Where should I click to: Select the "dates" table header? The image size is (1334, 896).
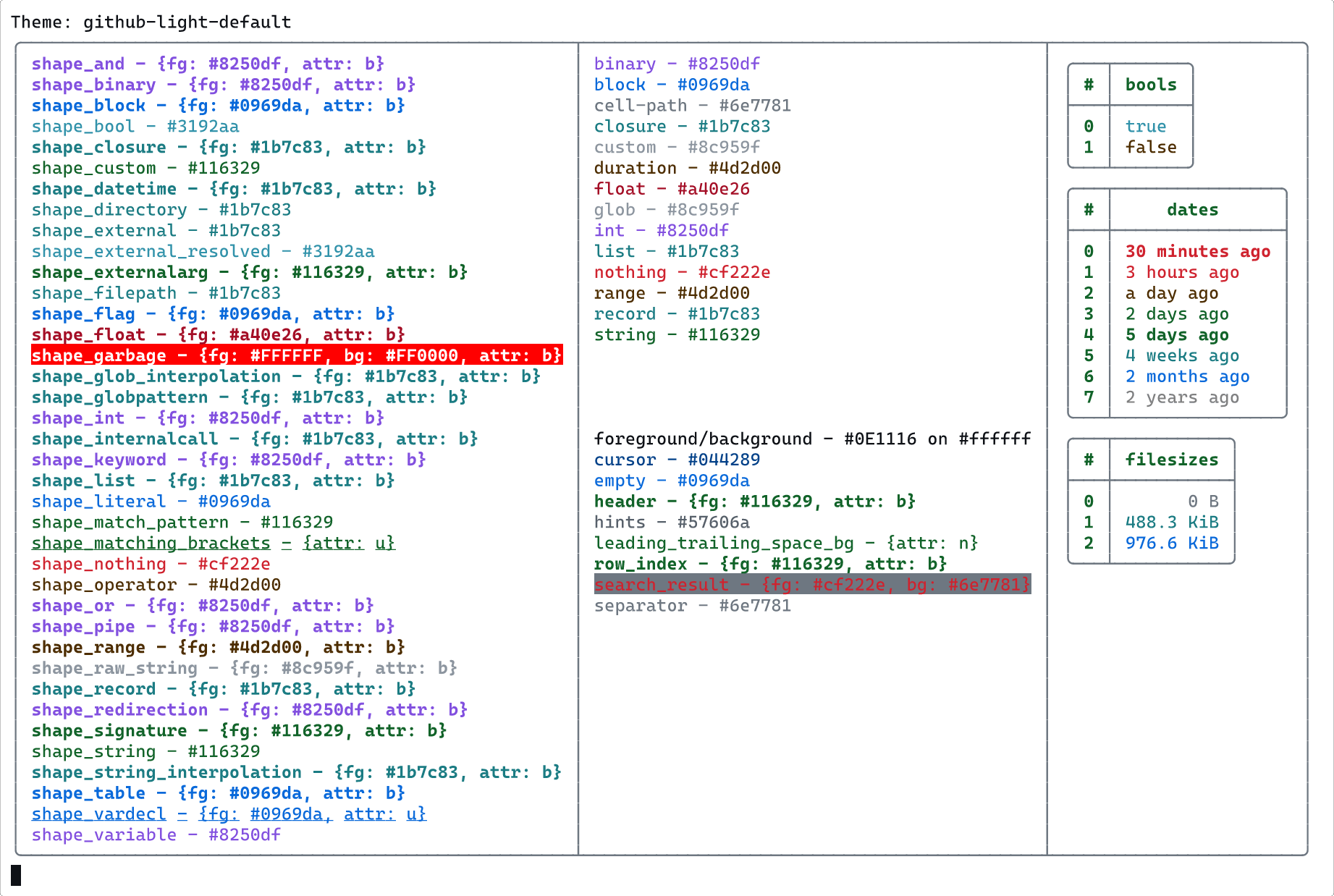1191,210
